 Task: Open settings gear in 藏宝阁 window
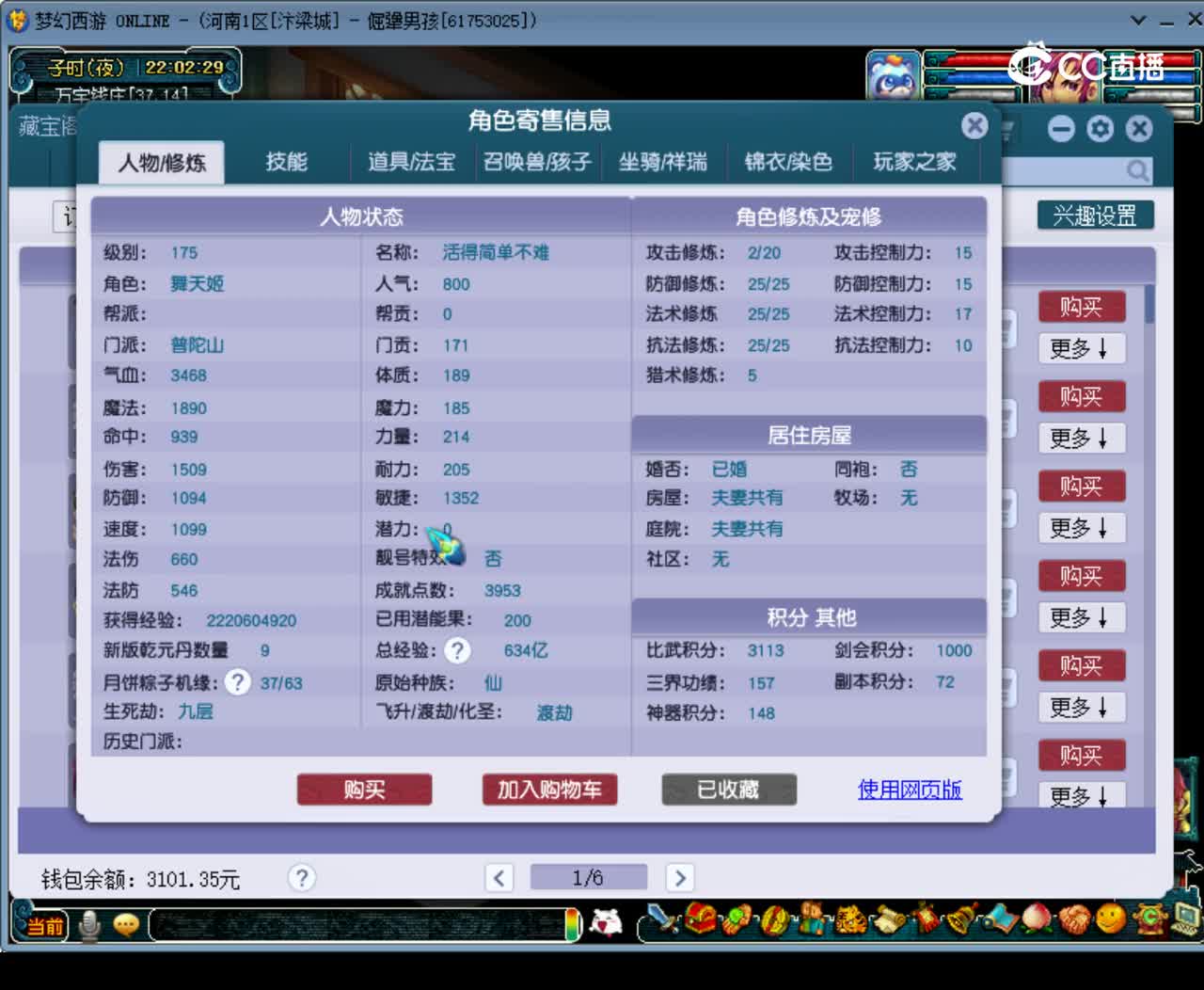pos(1100,129)
